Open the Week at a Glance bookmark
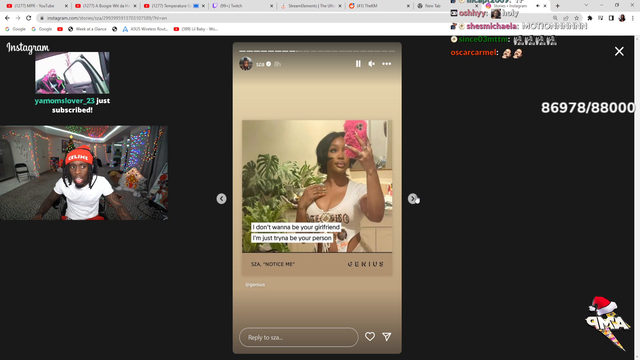Screen dimensions: 640x360 coord(87,29)
